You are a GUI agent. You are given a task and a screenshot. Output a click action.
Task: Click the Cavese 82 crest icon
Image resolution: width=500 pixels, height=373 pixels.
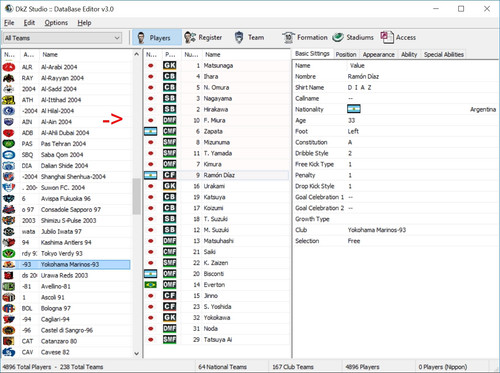click(9, 352)
